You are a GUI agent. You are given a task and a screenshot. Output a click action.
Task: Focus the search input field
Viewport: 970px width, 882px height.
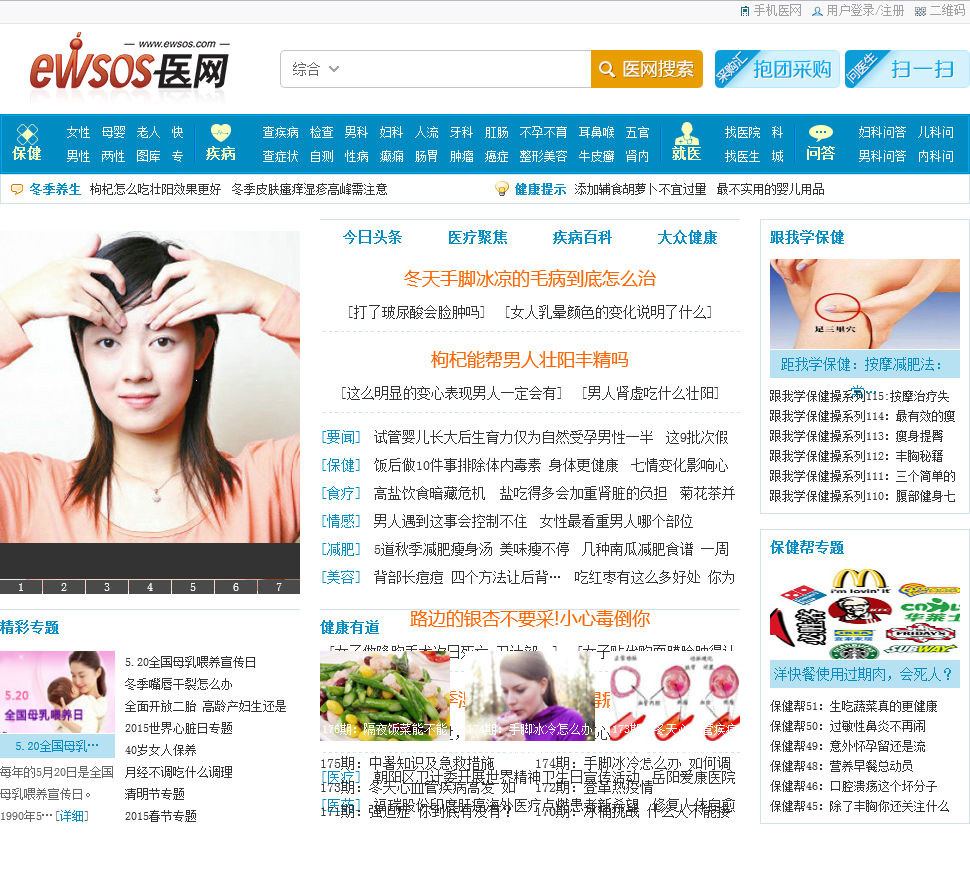[467, 69]
